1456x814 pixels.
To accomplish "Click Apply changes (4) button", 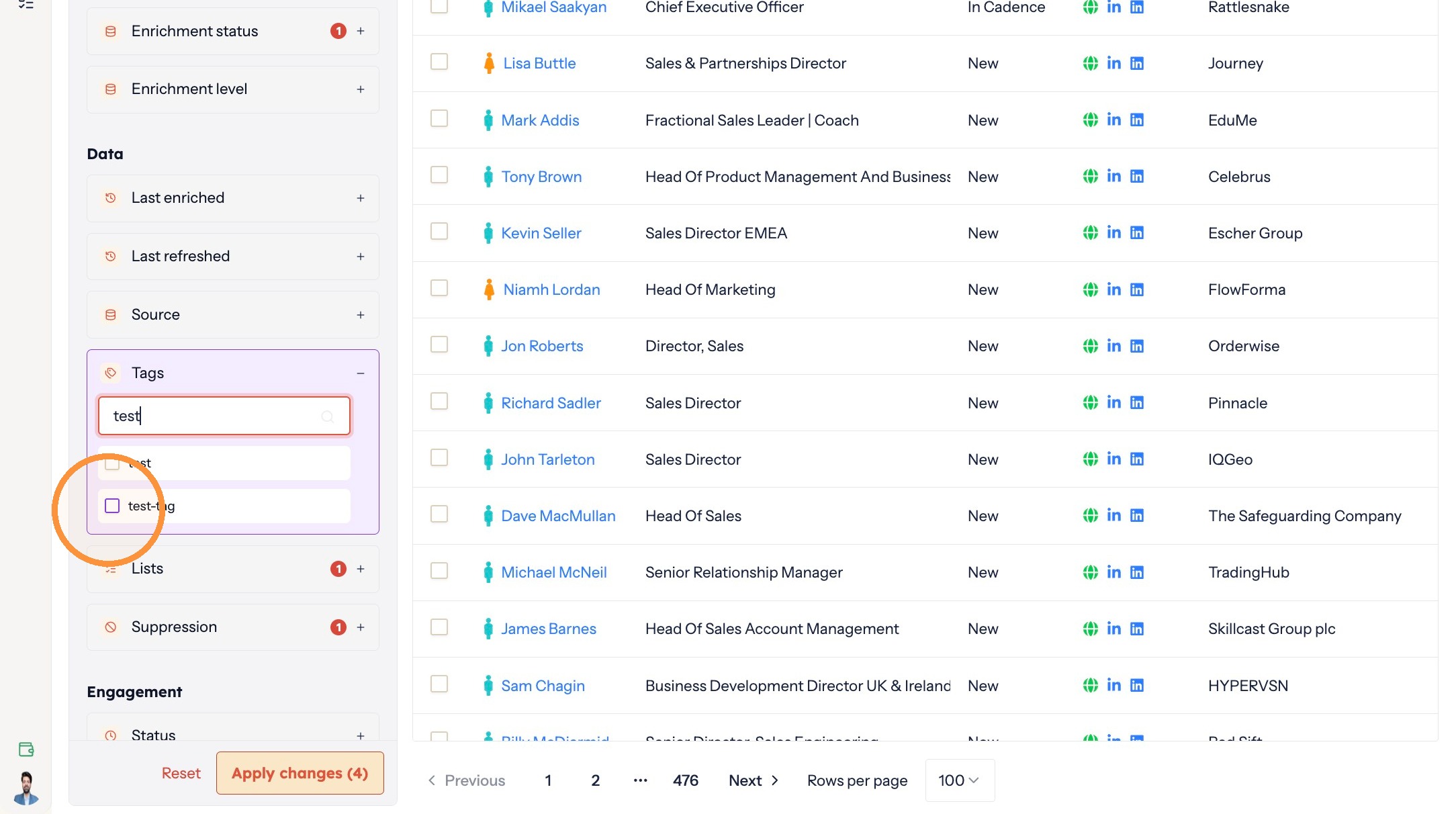I will click(300, 773).
